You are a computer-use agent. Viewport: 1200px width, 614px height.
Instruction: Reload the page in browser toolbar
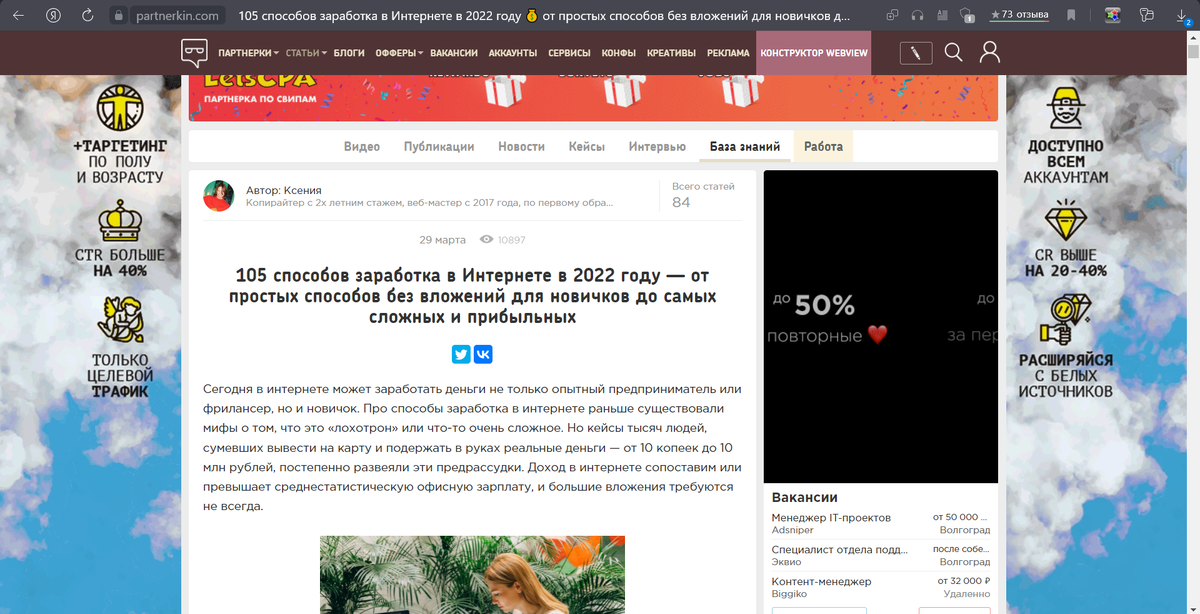[88, 15]
